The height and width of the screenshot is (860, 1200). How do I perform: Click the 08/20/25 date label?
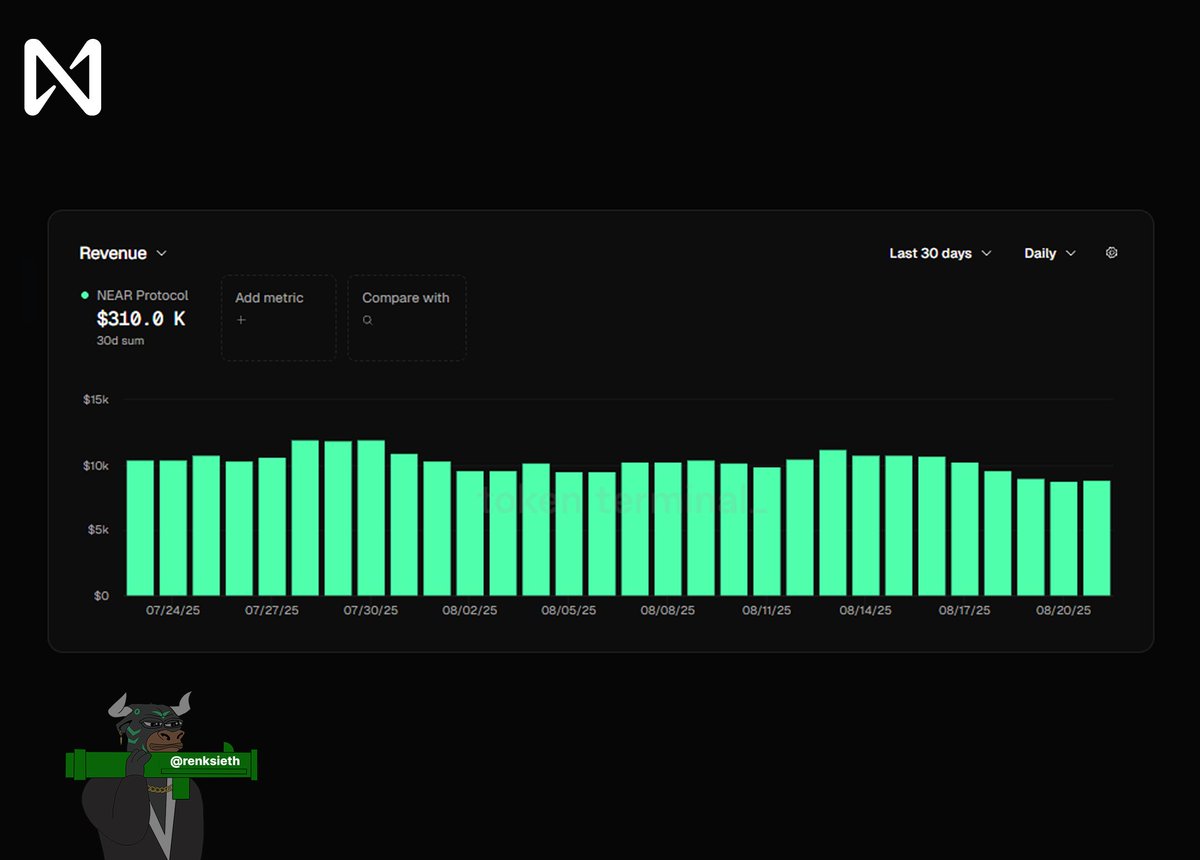coord(1064,611)
